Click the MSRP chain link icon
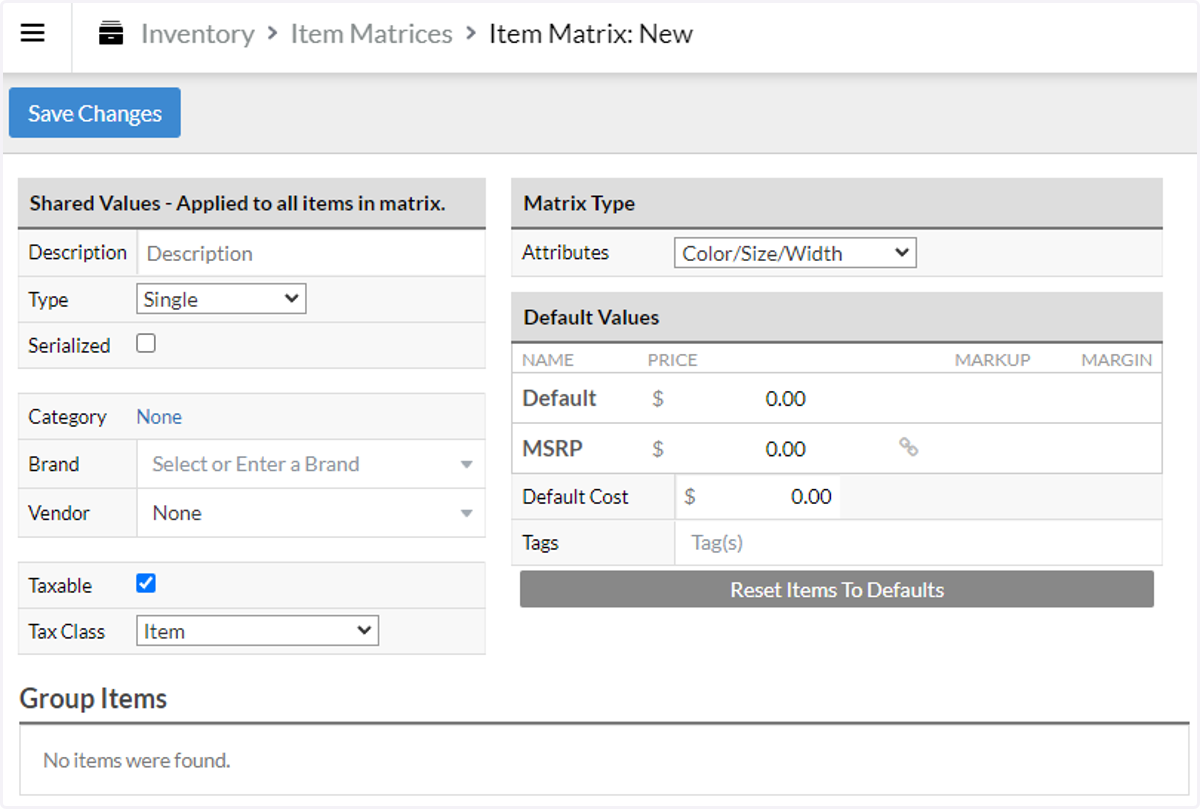 tap(908, 447)
